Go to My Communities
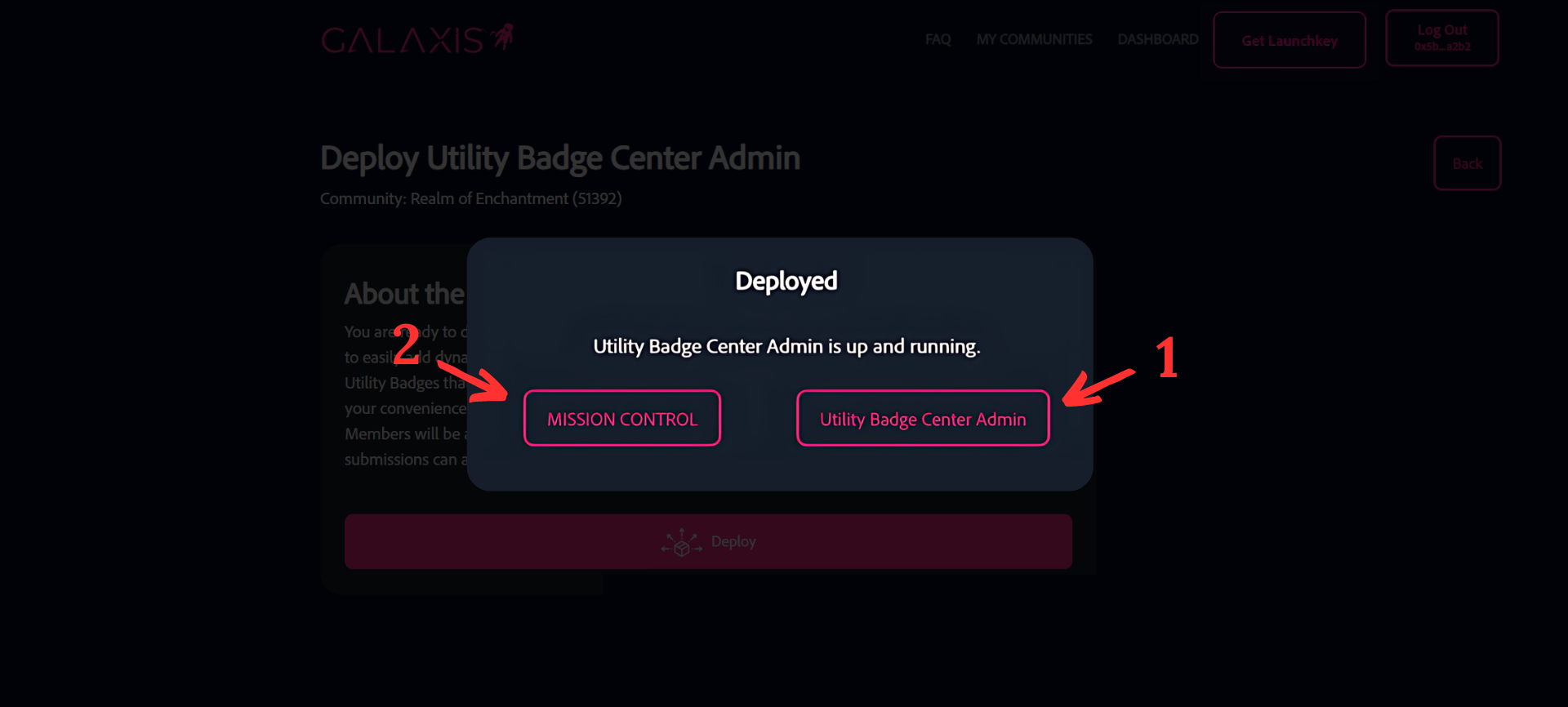This screenshot has width=1568, height=707. (1034, 39)
